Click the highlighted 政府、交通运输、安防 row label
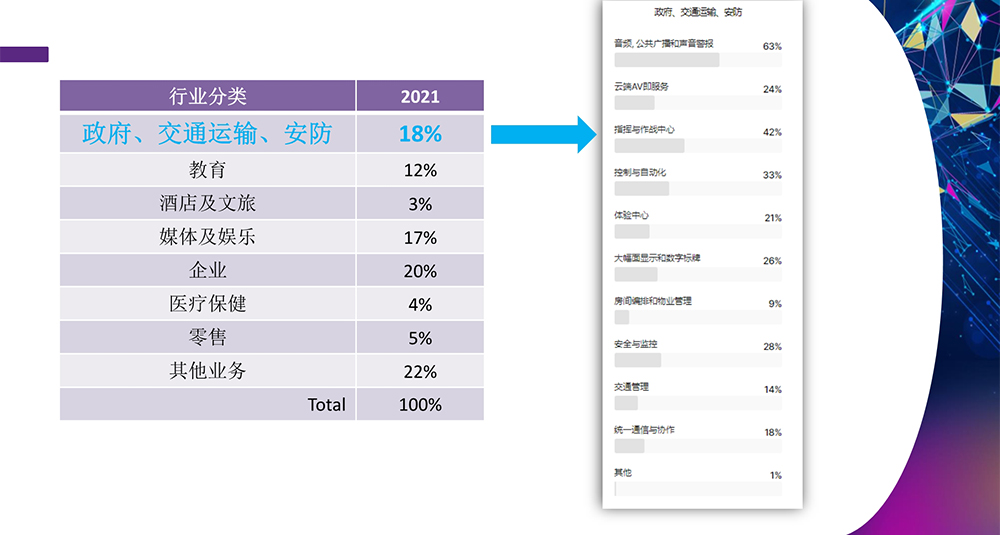The image size is (1000, 535). [208, 133]
